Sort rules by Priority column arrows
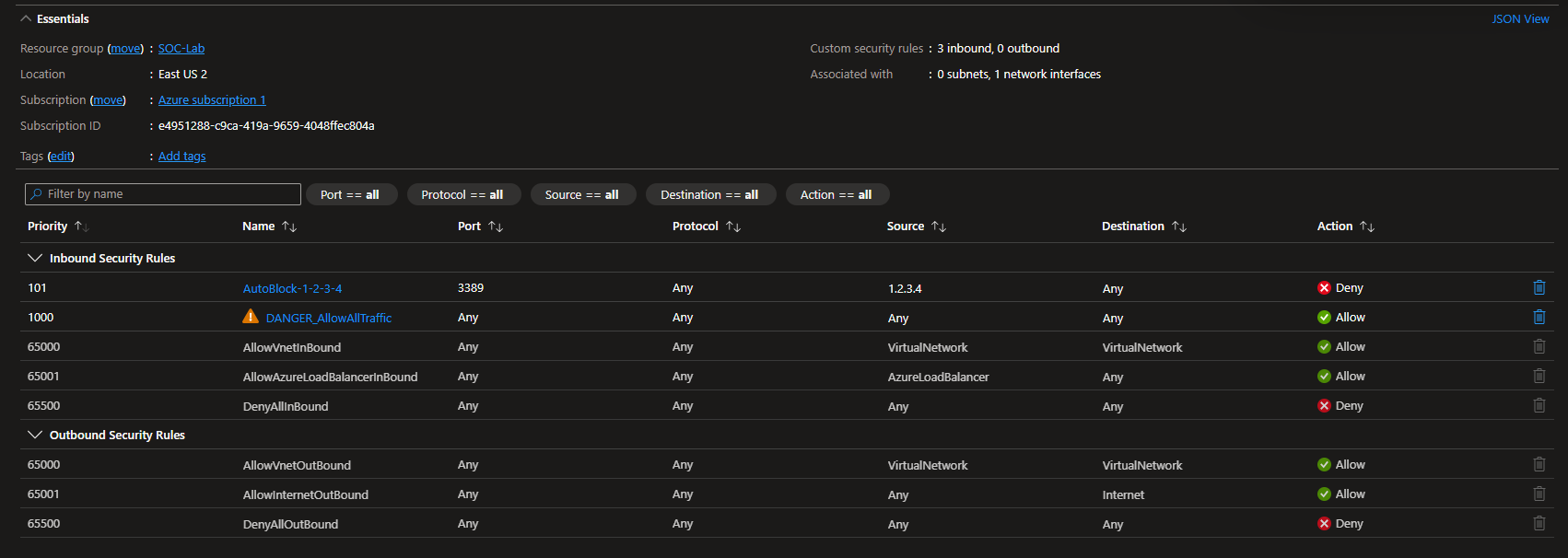The image size is (1568, 558). pyautogui.click(x=81, y=227)
